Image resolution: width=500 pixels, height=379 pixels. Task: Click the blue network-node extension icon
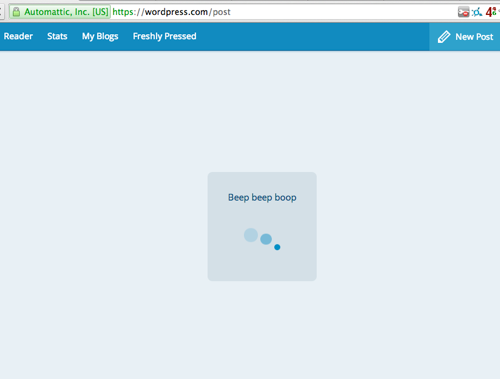[x=477, y=12]
